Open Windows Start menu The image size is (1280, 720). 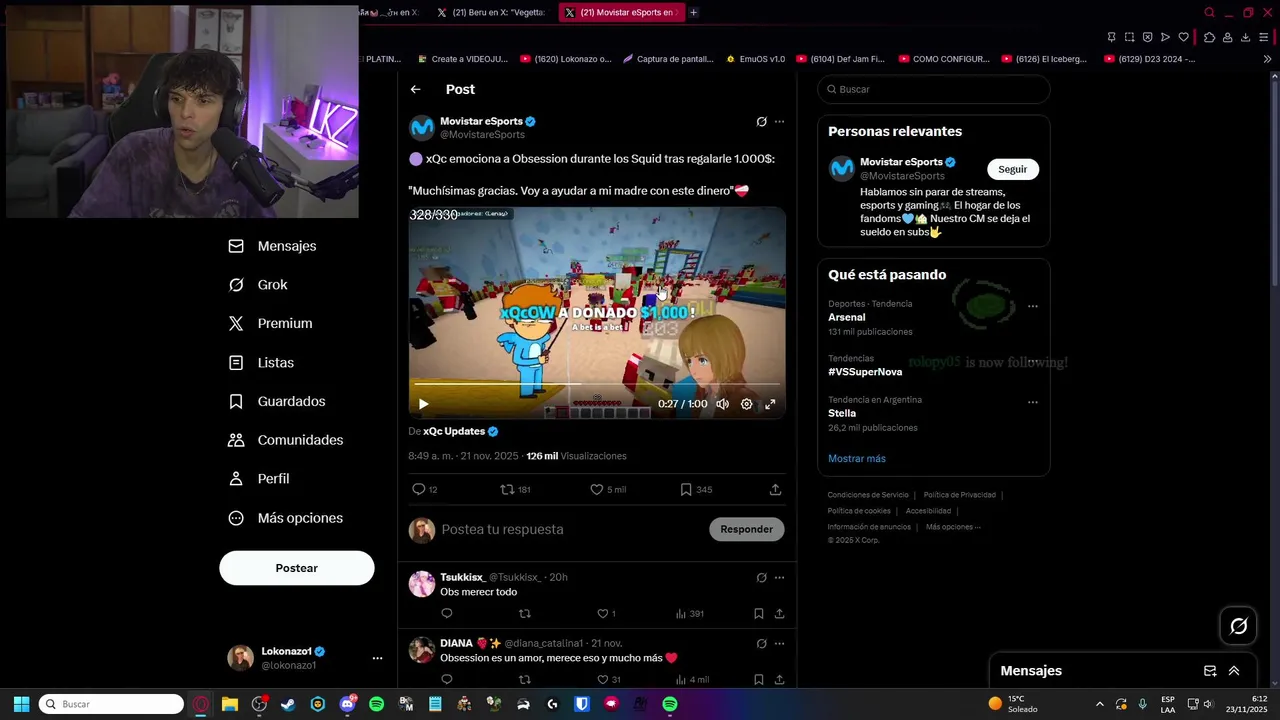pyautogui.click(x=21, y=704)
